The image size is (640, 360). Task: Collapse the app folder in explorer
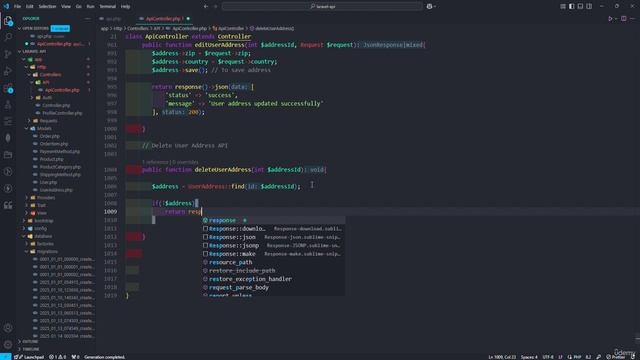point(38,59)
